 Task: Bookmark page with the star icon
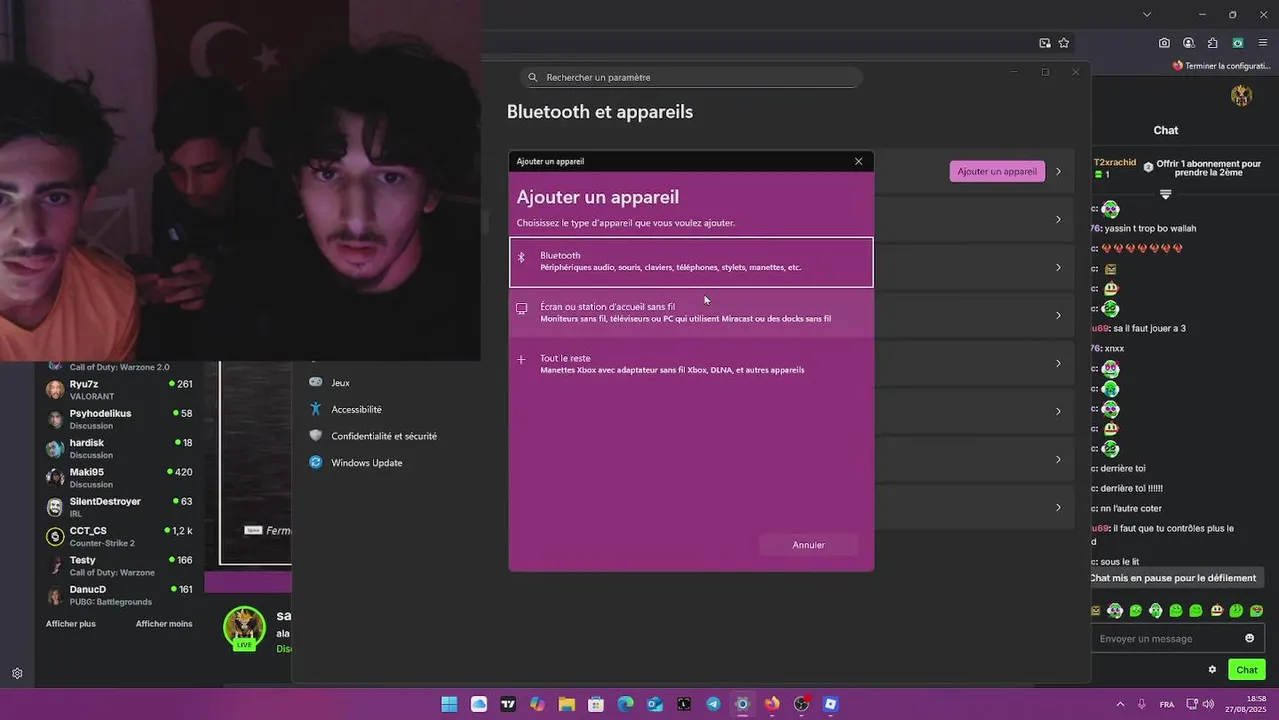click(x=1064, y=43)
